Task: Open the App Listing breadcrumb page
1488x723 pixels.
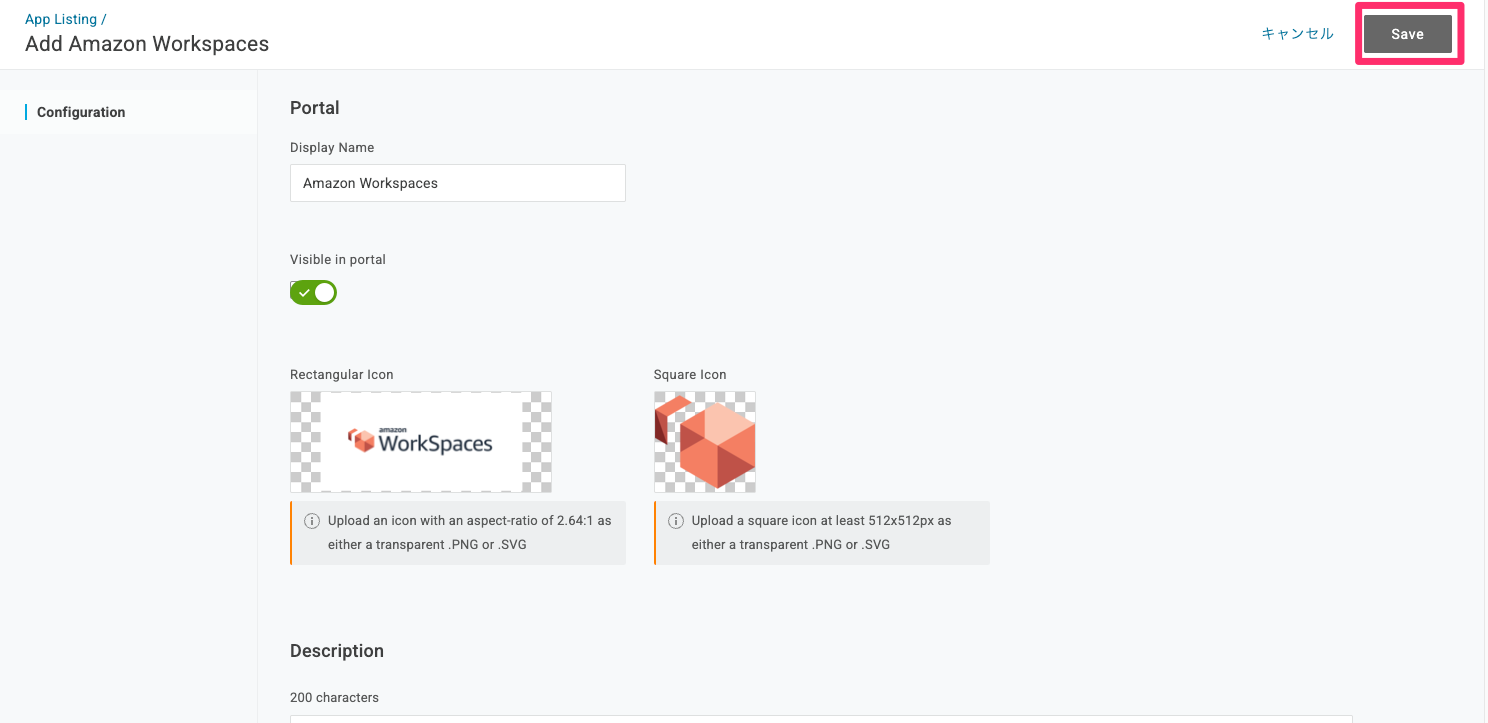Action: pyautogui.click(x=61, y=18)
